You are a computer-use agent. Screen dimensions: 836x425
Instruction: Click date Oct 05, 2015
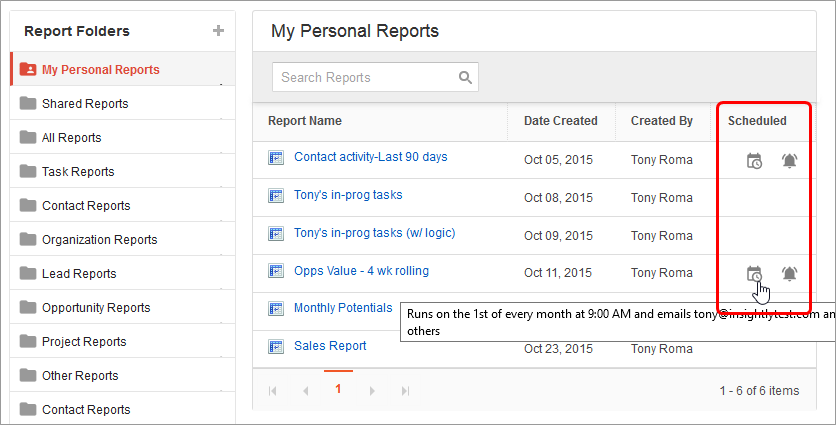[558, 160]
